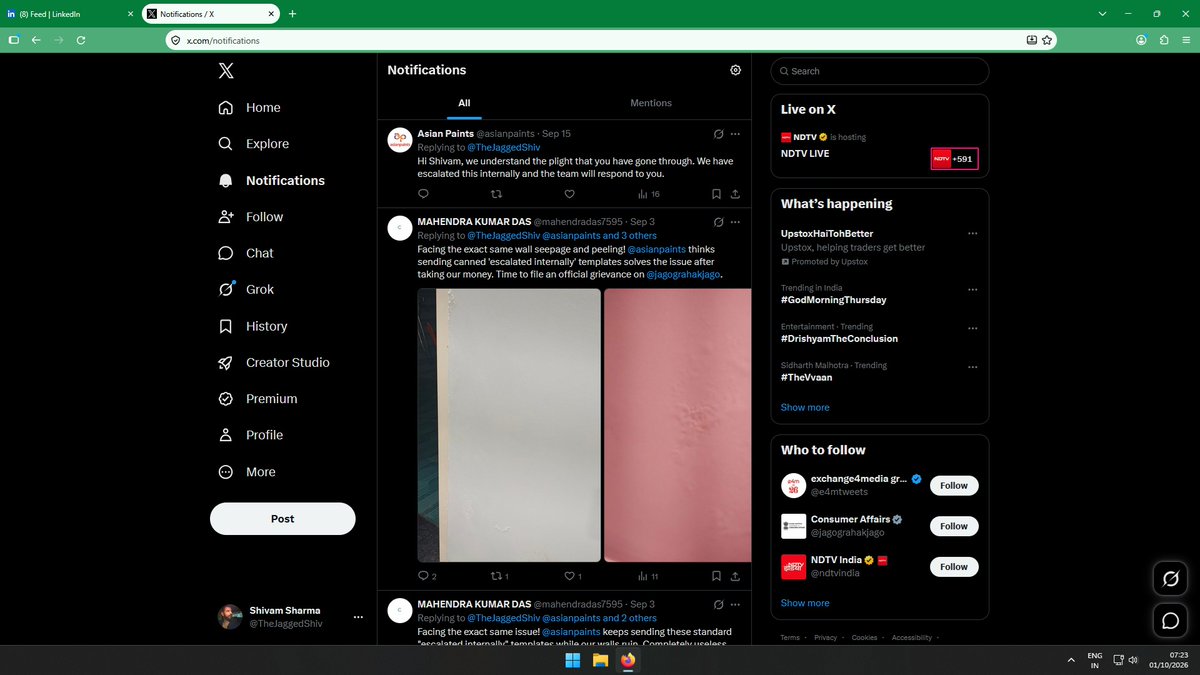Click the Post button

283,519
